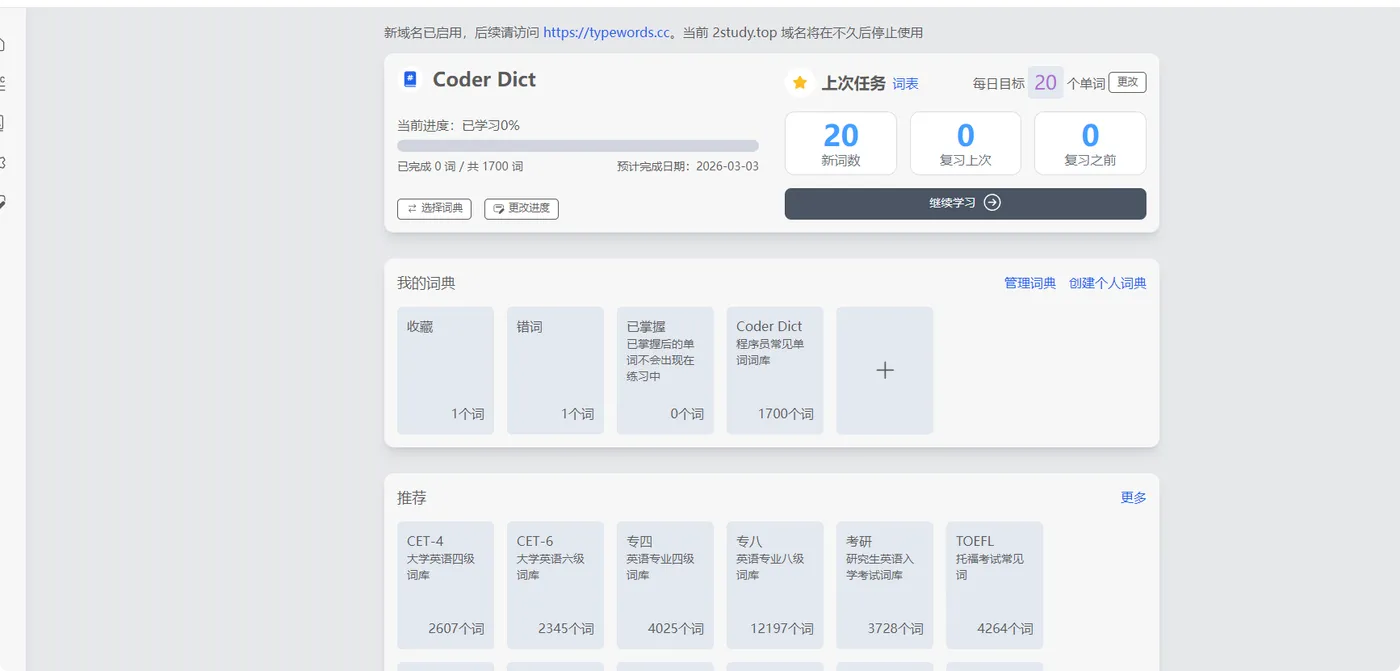Click the 当前进度:已学习0% text

458,126
